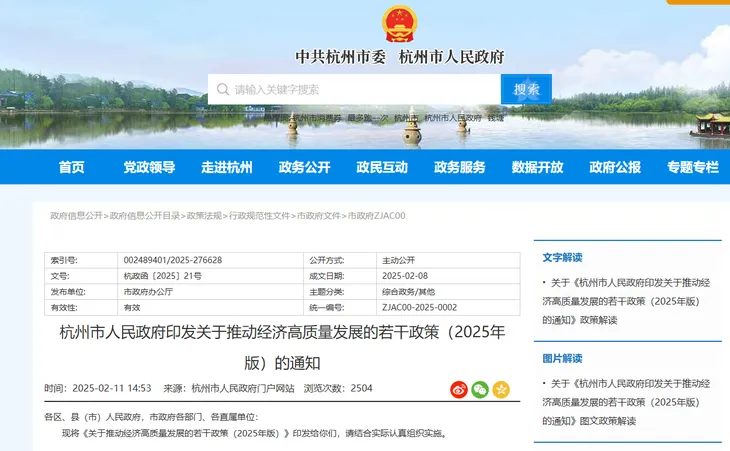Viewport: 730px width, 451px height.
Task: Click the magnifier icon in search box
Action: coord(222,90)
